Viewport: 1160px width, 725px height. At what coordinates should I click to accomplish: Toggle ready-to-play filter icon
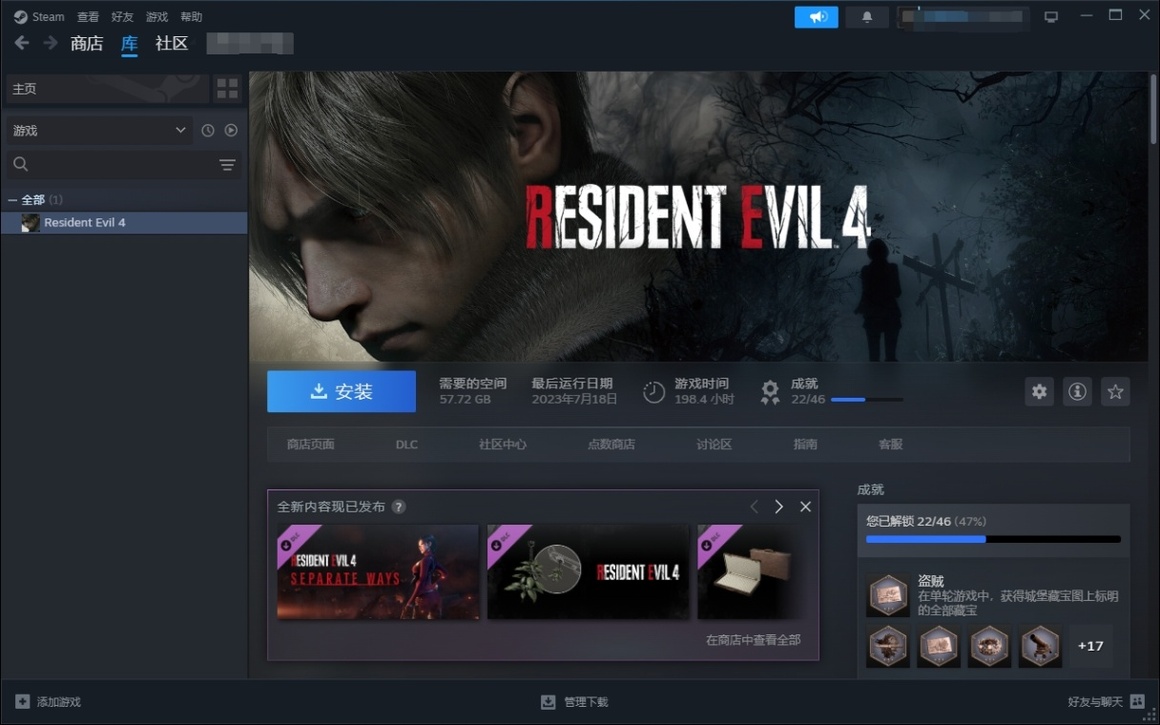(232, 130)
